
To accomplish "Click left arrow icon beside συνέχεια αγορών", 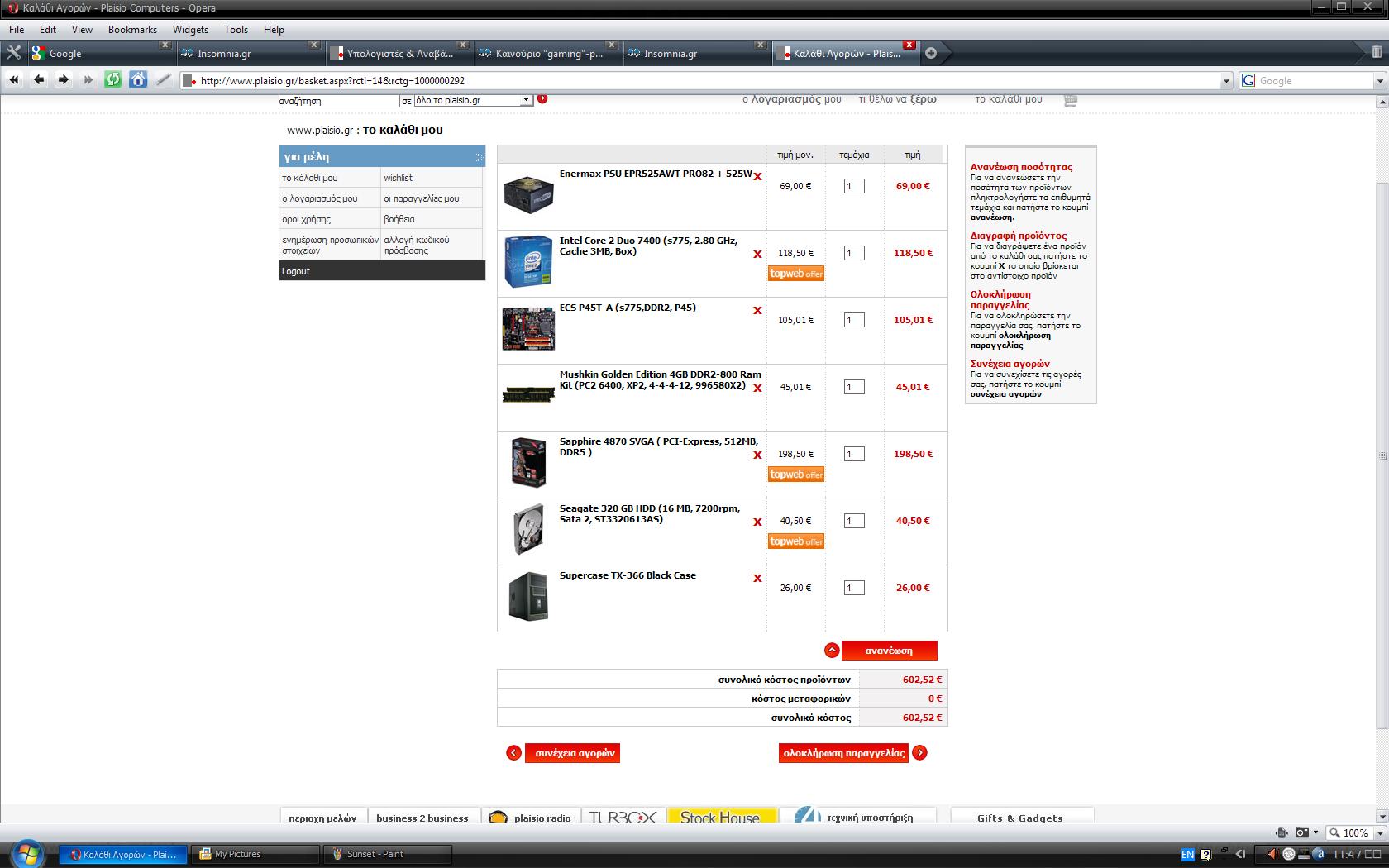I will coord(513,753).
